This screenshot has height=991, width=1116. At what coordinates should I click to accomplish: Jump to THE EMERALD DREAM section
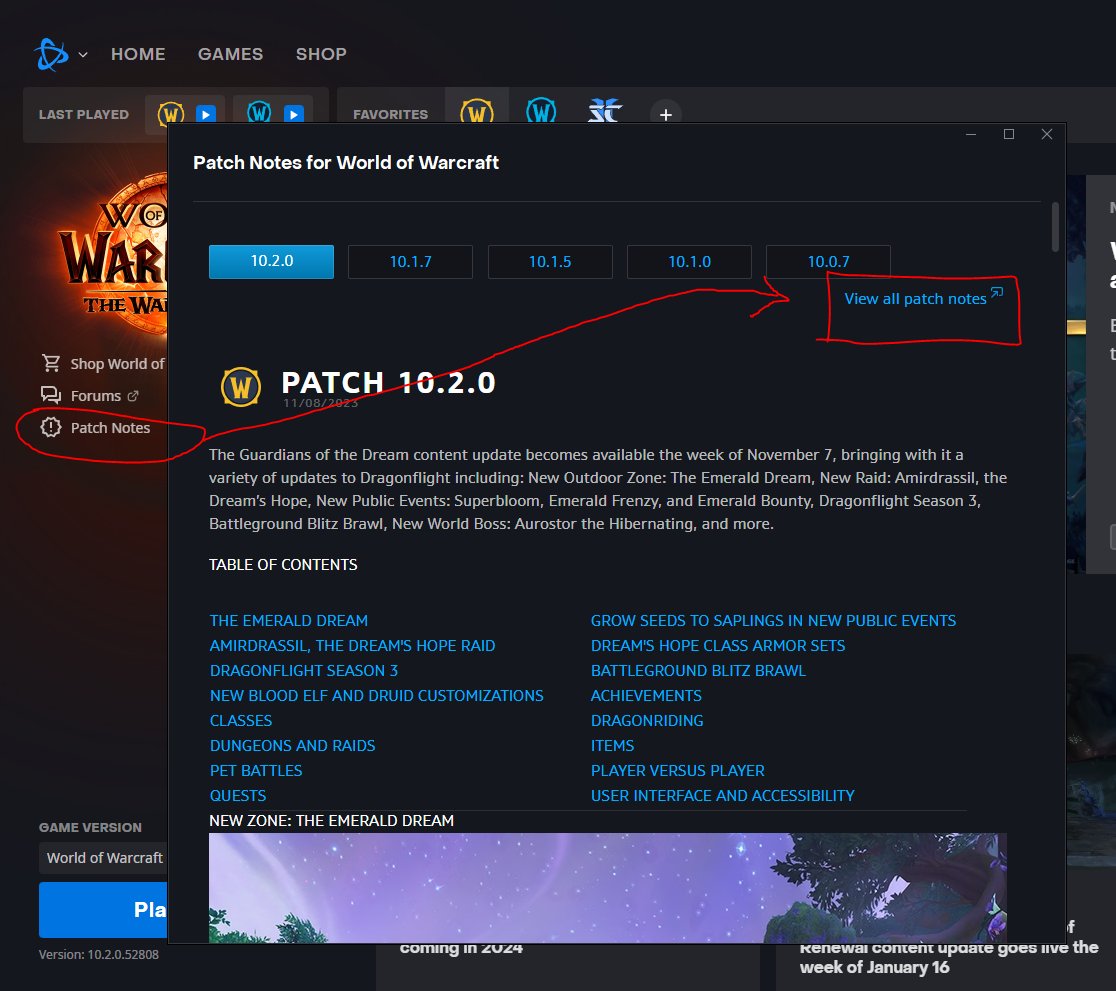coord(288,621)
